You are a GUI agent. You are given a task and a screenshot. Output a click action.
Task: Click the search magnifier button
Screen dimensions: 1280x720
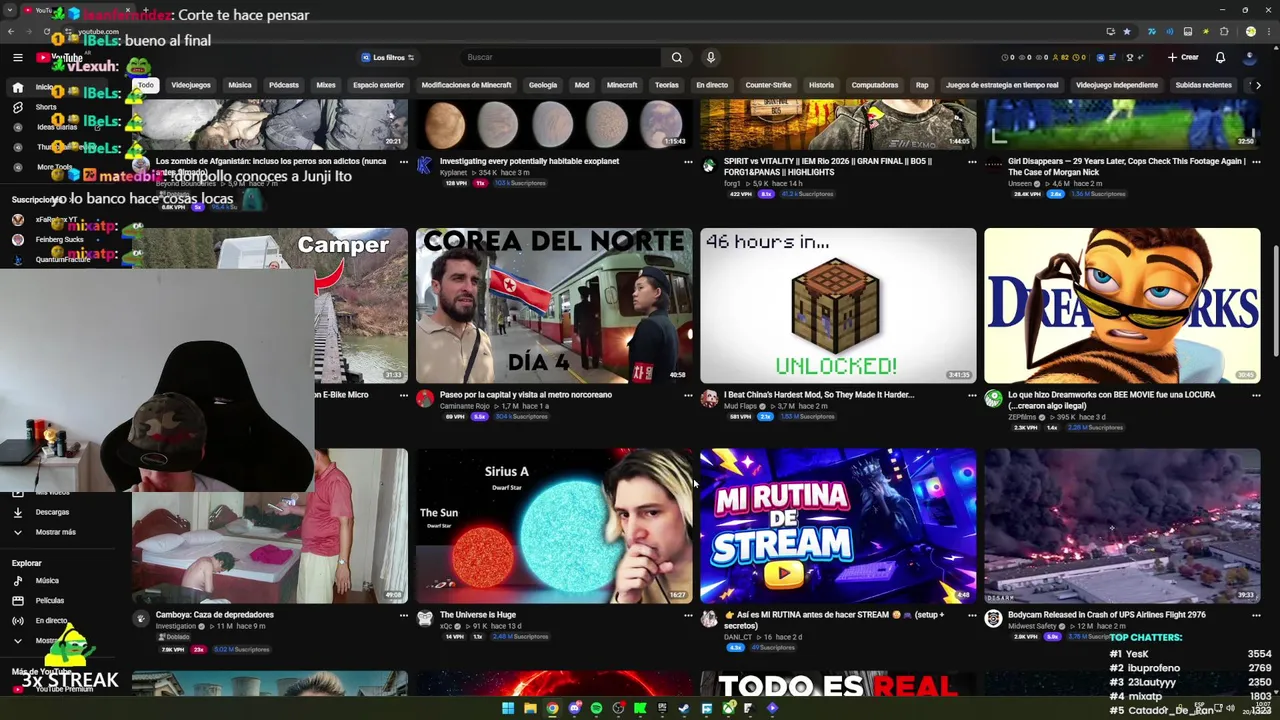677,57
